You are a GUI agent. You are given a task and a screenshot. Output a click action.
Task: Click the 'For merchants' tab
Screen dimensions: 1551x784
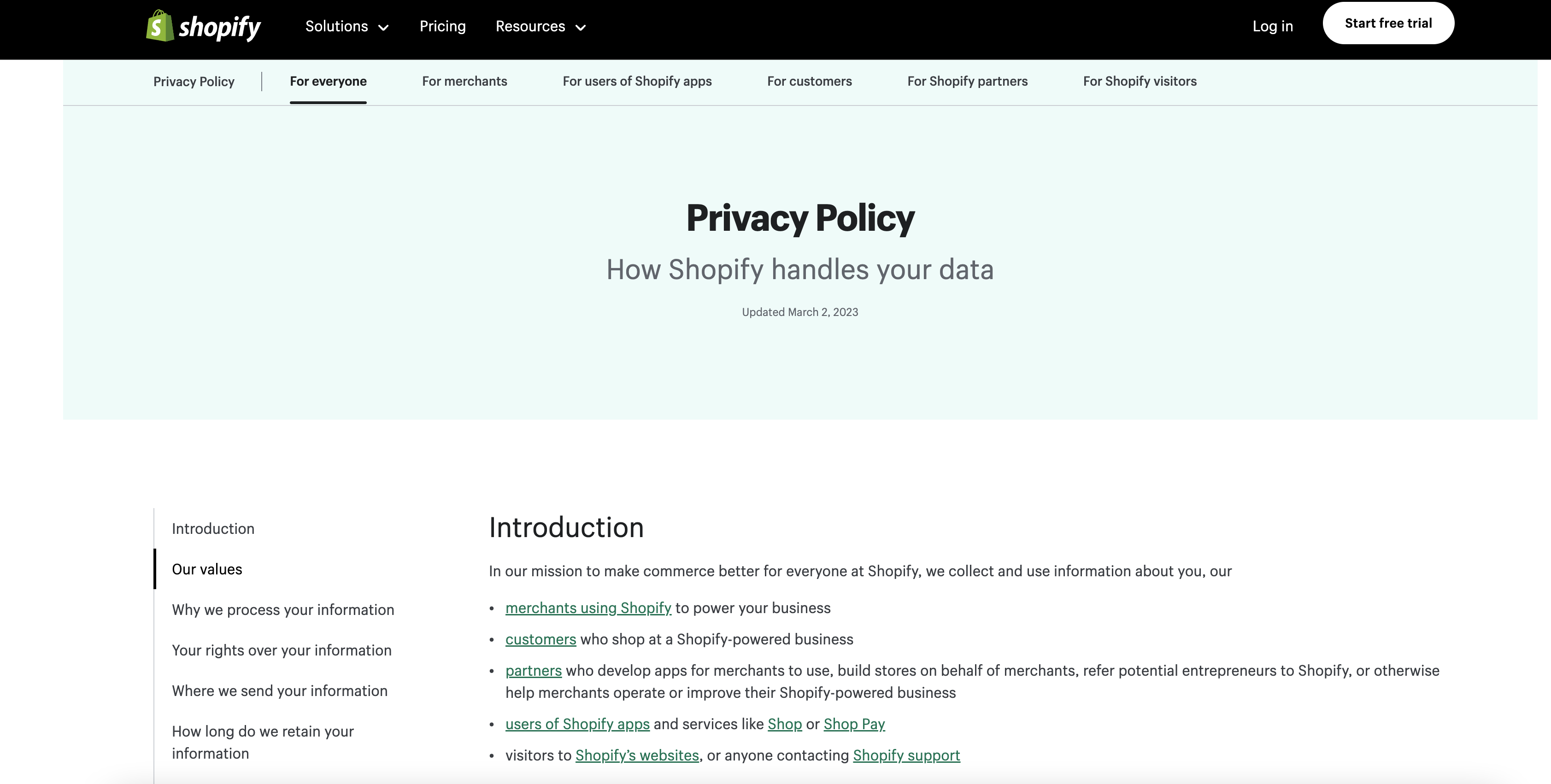464,81
